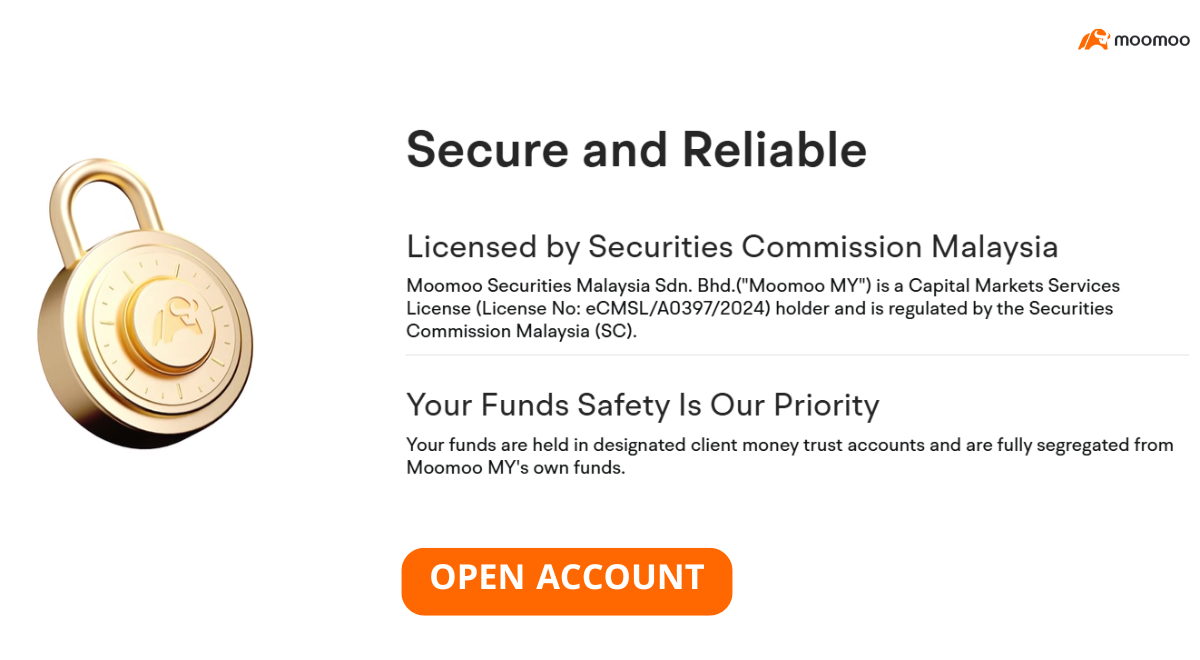Screen dimensions: 1200x660
Task: Click Licensed by Securities Commission Malaysia subheading
Action: [732, 246]
